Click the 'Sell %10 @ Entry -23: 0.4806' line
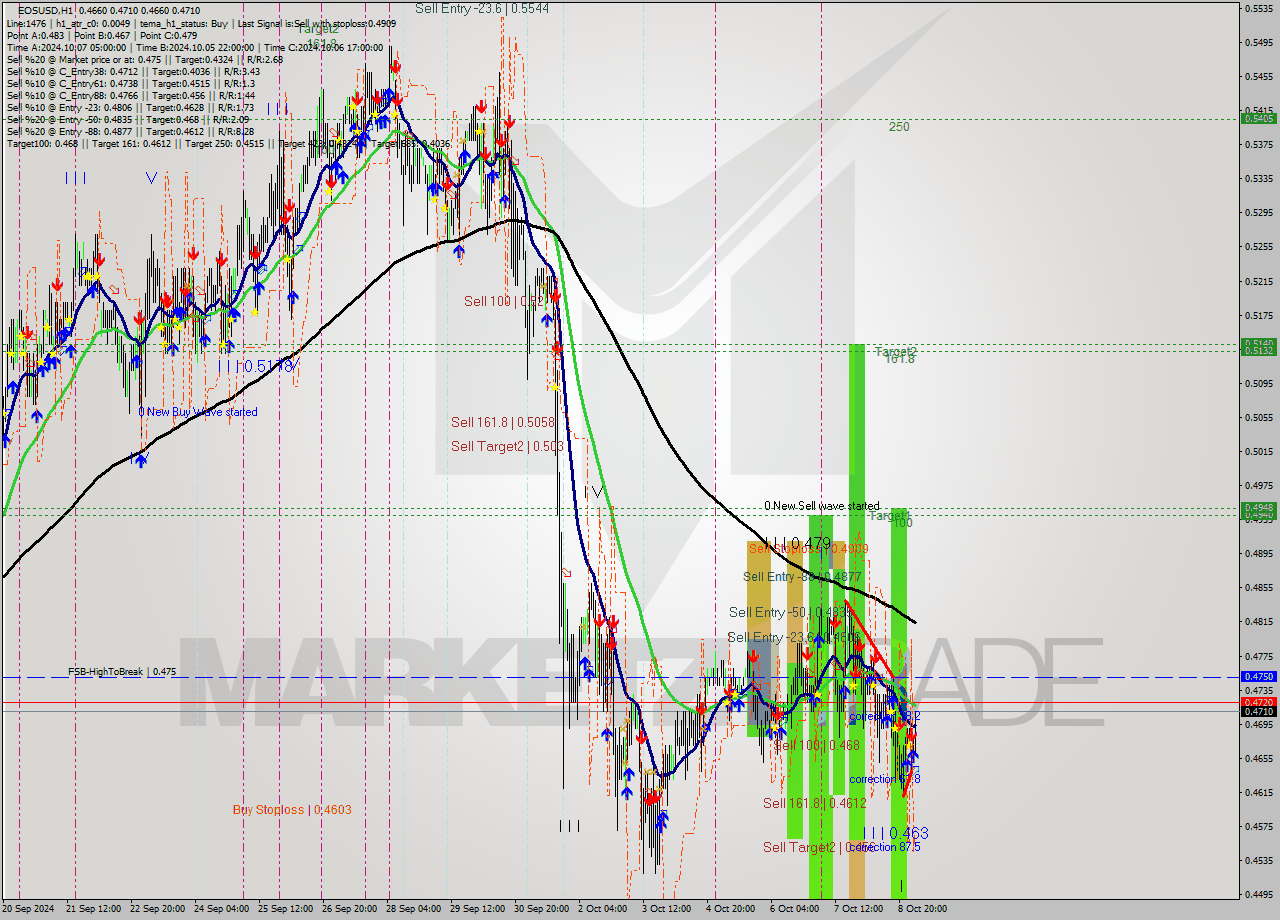Screen dimensions: 1280x920 [x=130, y=107]
